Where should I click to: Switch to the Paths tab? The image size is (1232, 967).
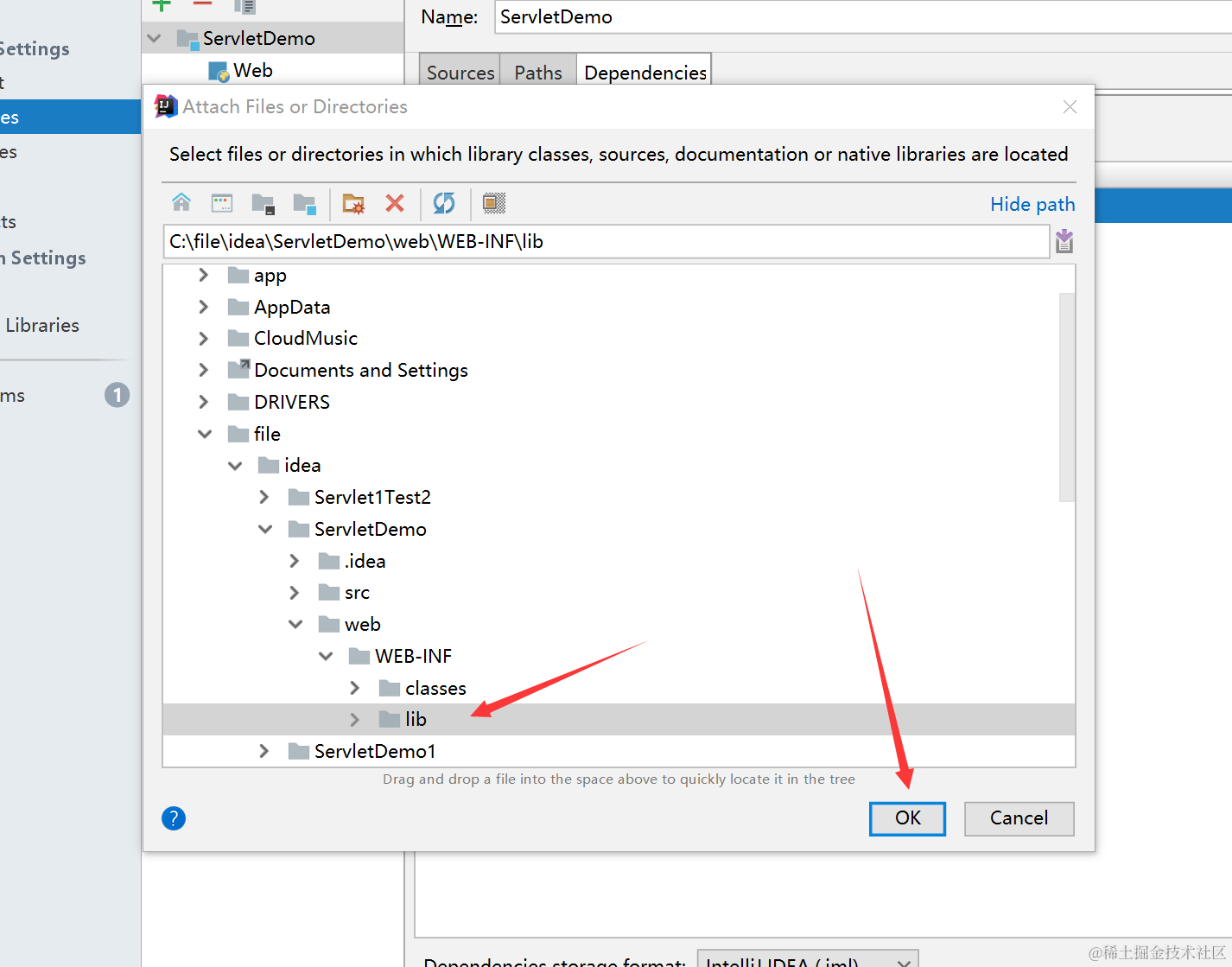click(538, 72)
